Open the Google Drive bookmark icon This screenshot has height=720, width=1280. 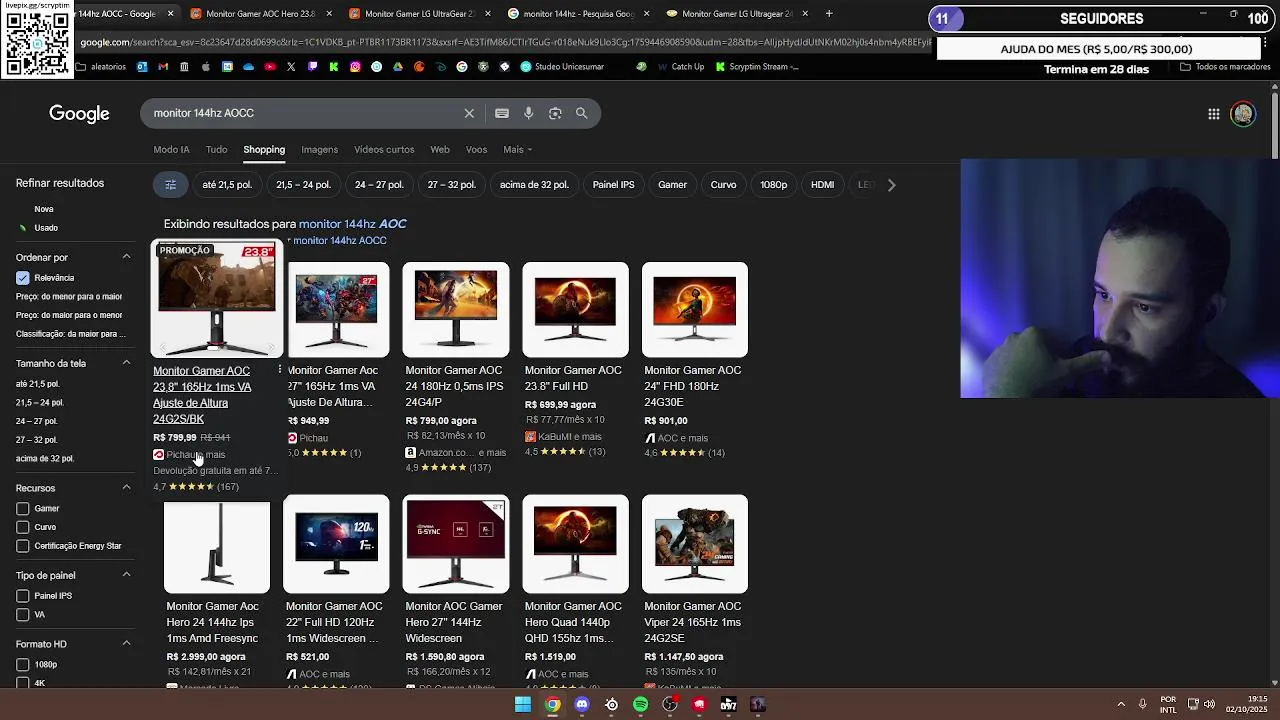pos(398,67)
